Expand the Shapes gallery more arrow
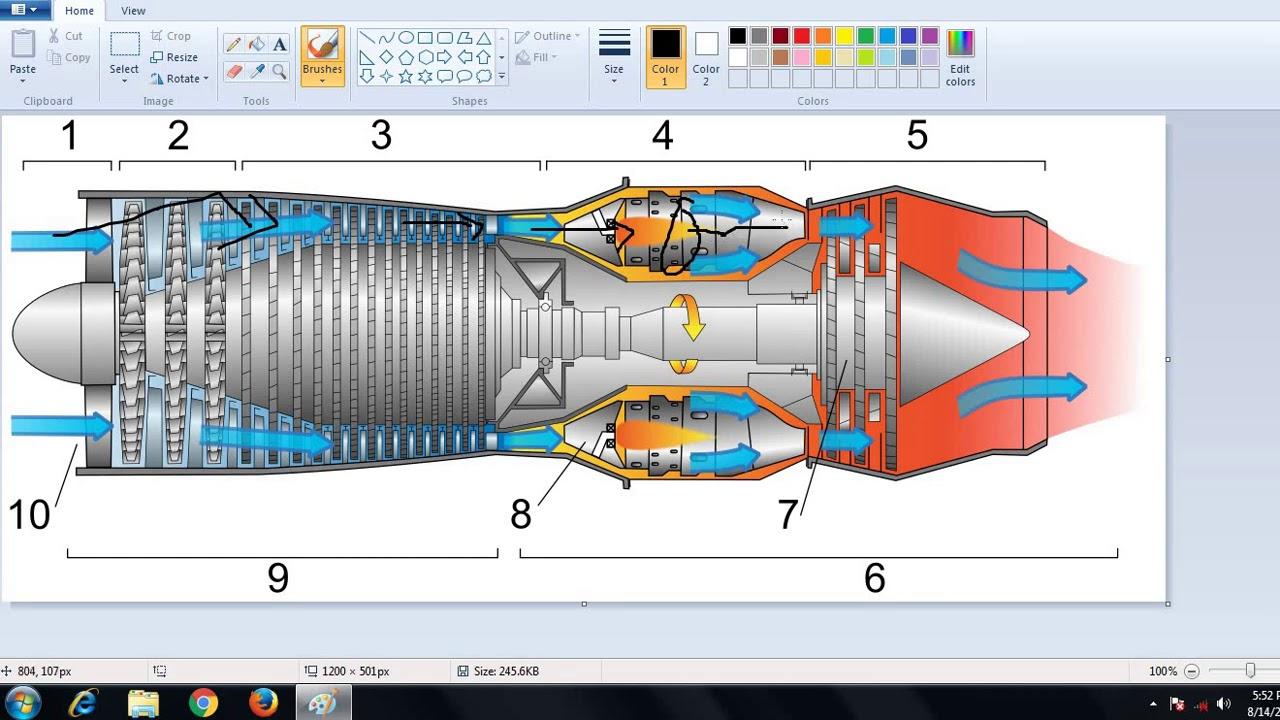The height and width of the screenshot is (720, 1280). tap(502, 77)
